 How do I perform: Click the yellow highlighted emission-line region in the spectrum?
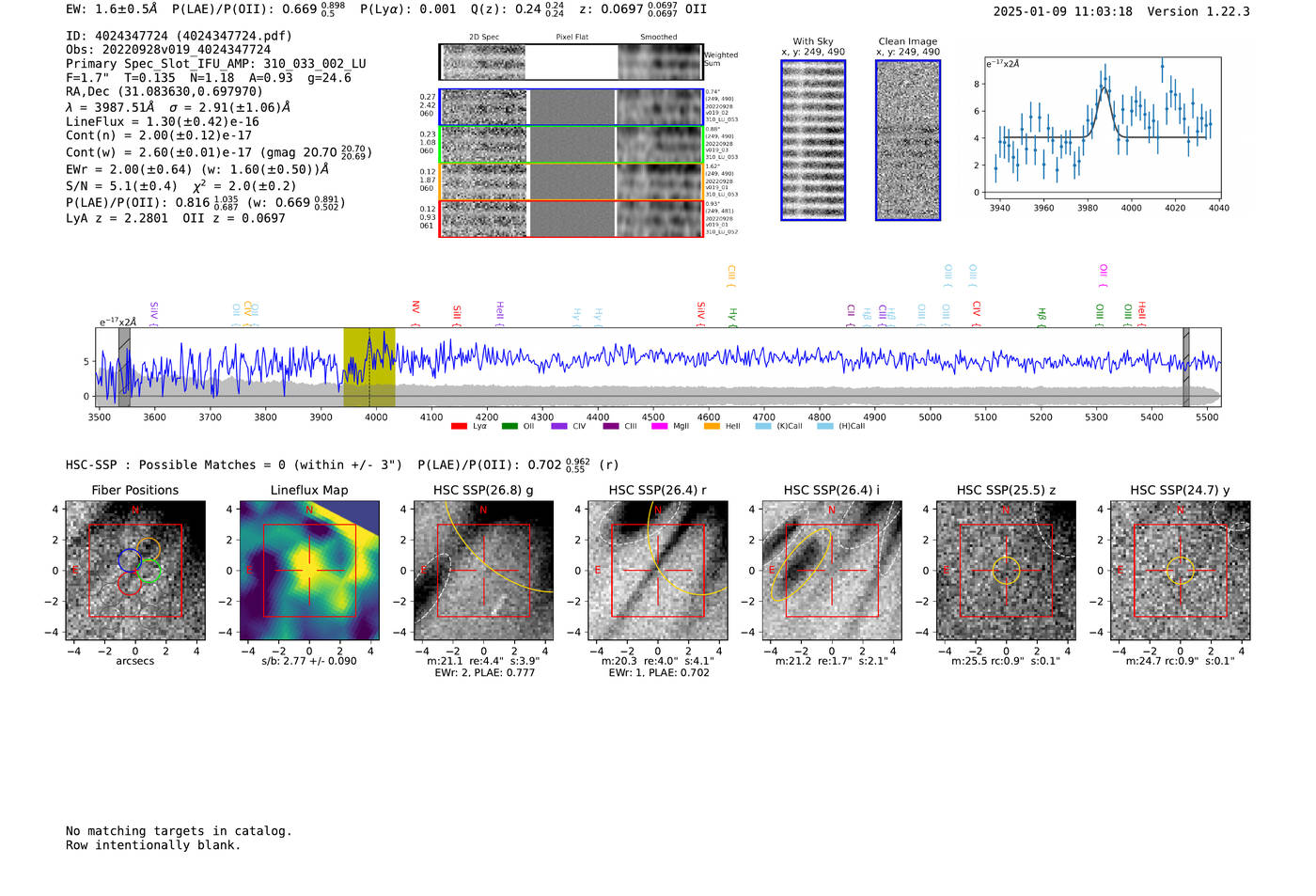point(369,367)
